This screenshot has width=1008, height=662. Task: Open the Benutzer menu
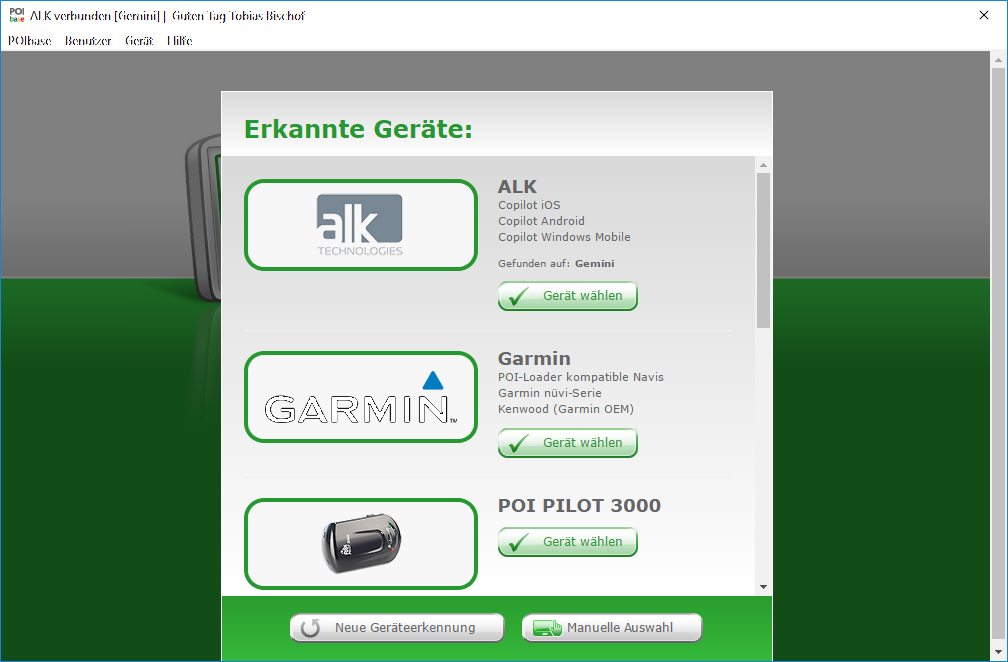click(88, 41)
